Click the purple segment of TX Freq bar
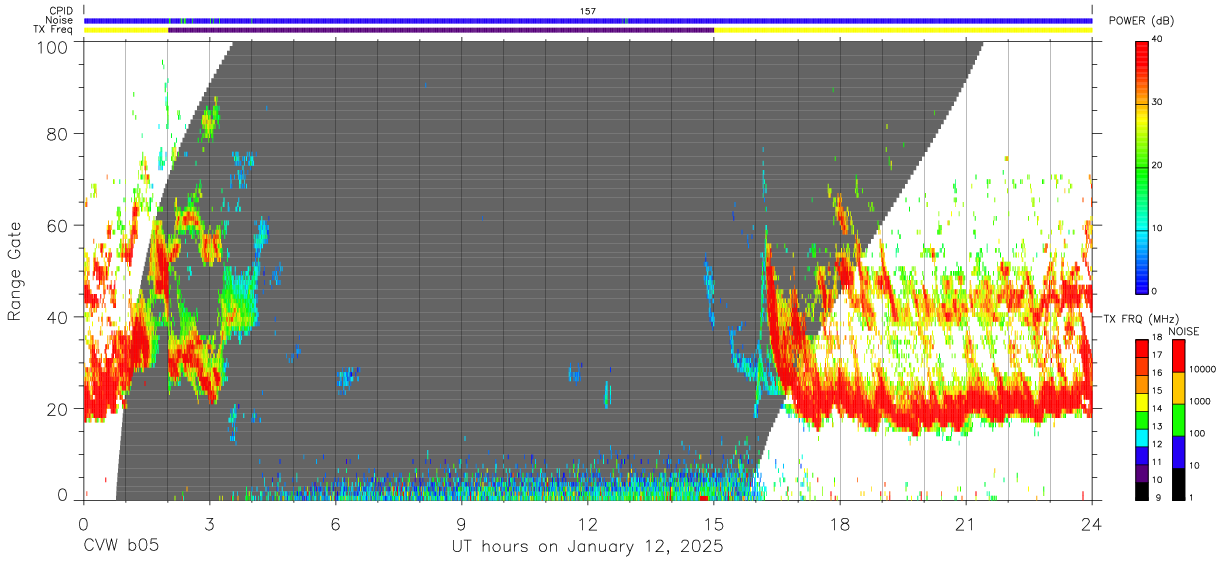The image size is (1228, 567). click(x=441, y=30)
